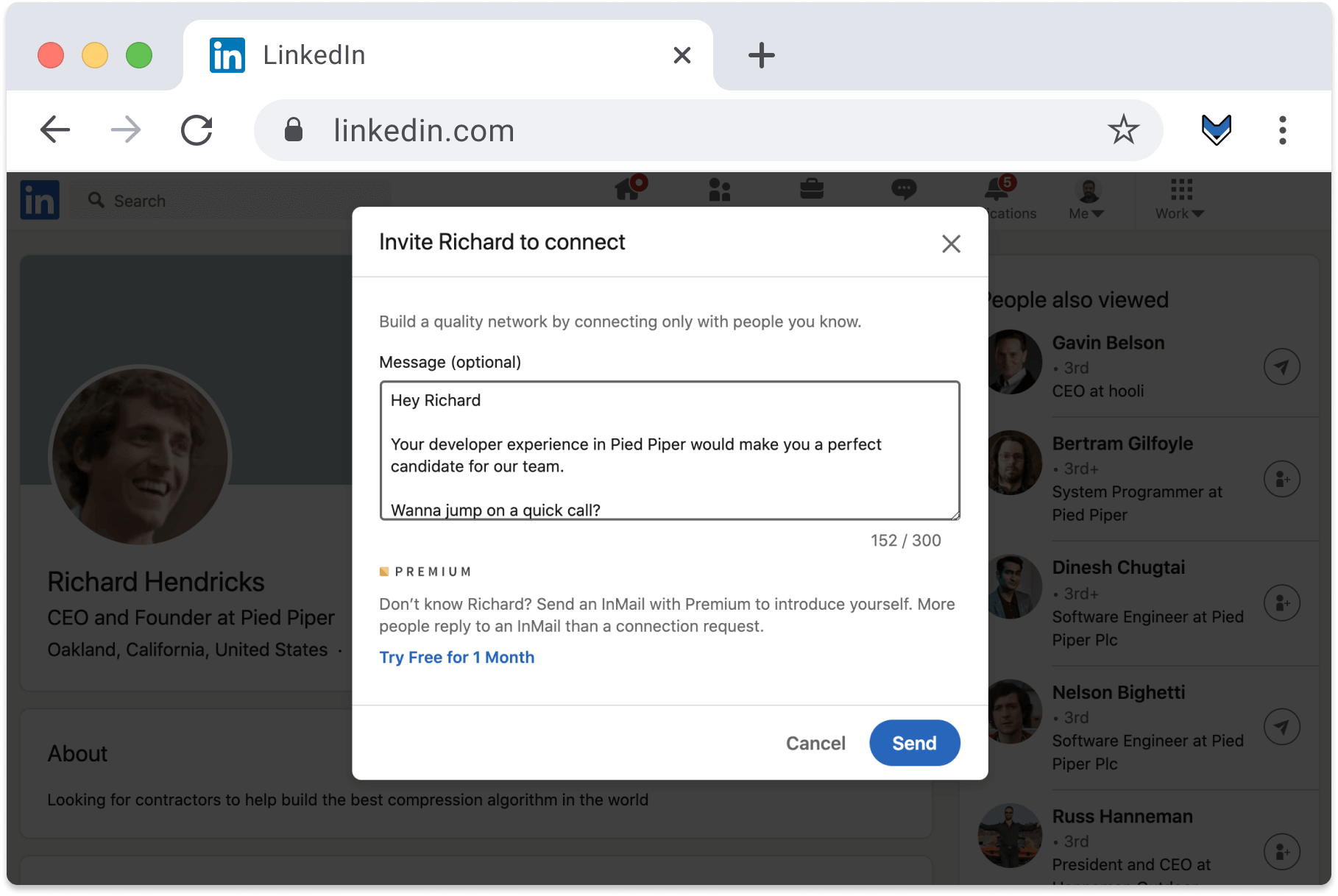Open Nelson Bighetti's profile name
Viewport: 1338px width, 896px height.
point(1119,692)
